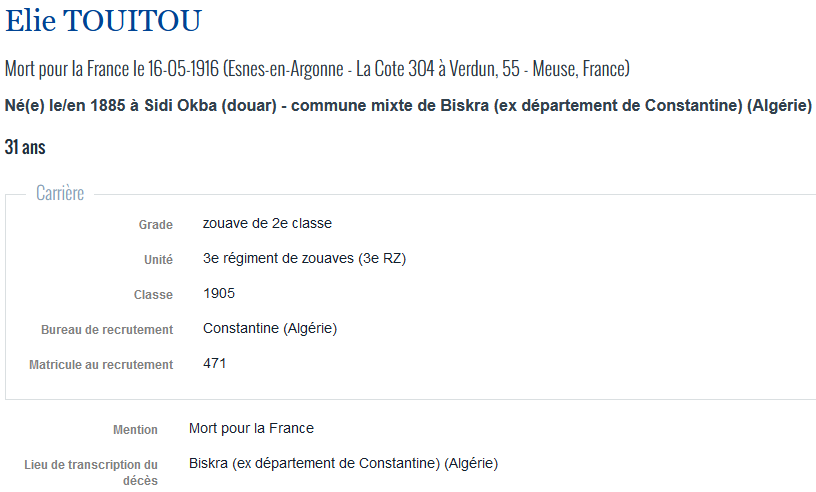Select the class year 1905 value
The image size is (816, 492).
pos(219,293)
